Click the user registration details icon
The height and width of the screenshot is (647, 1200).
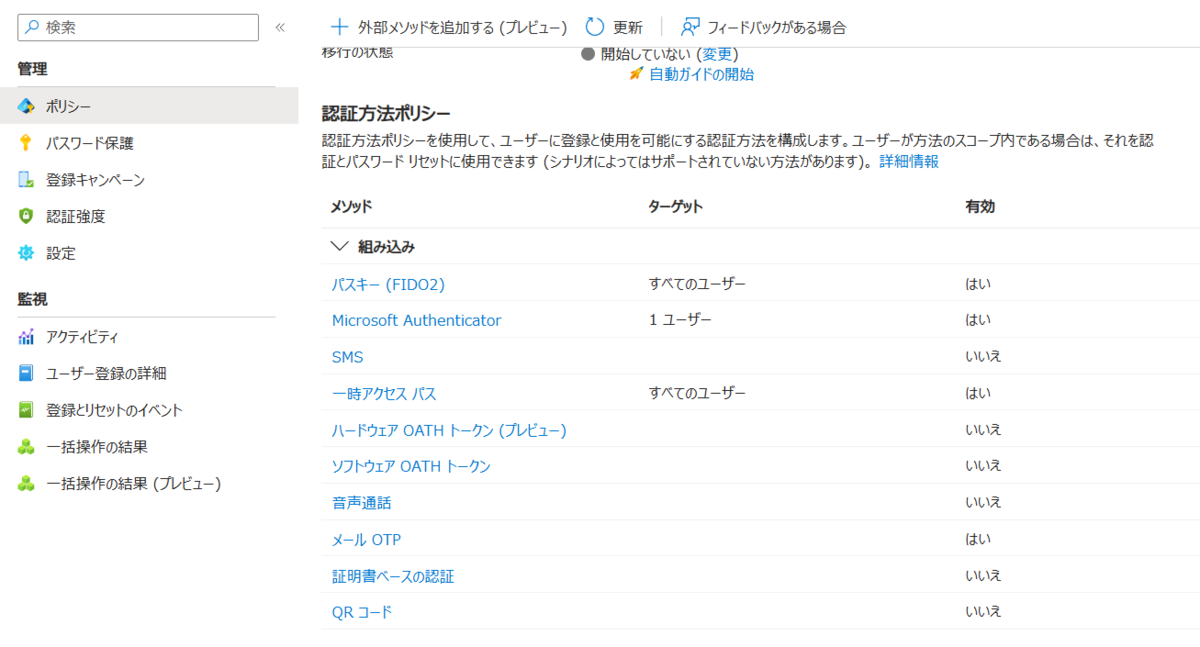pos(26,373)
